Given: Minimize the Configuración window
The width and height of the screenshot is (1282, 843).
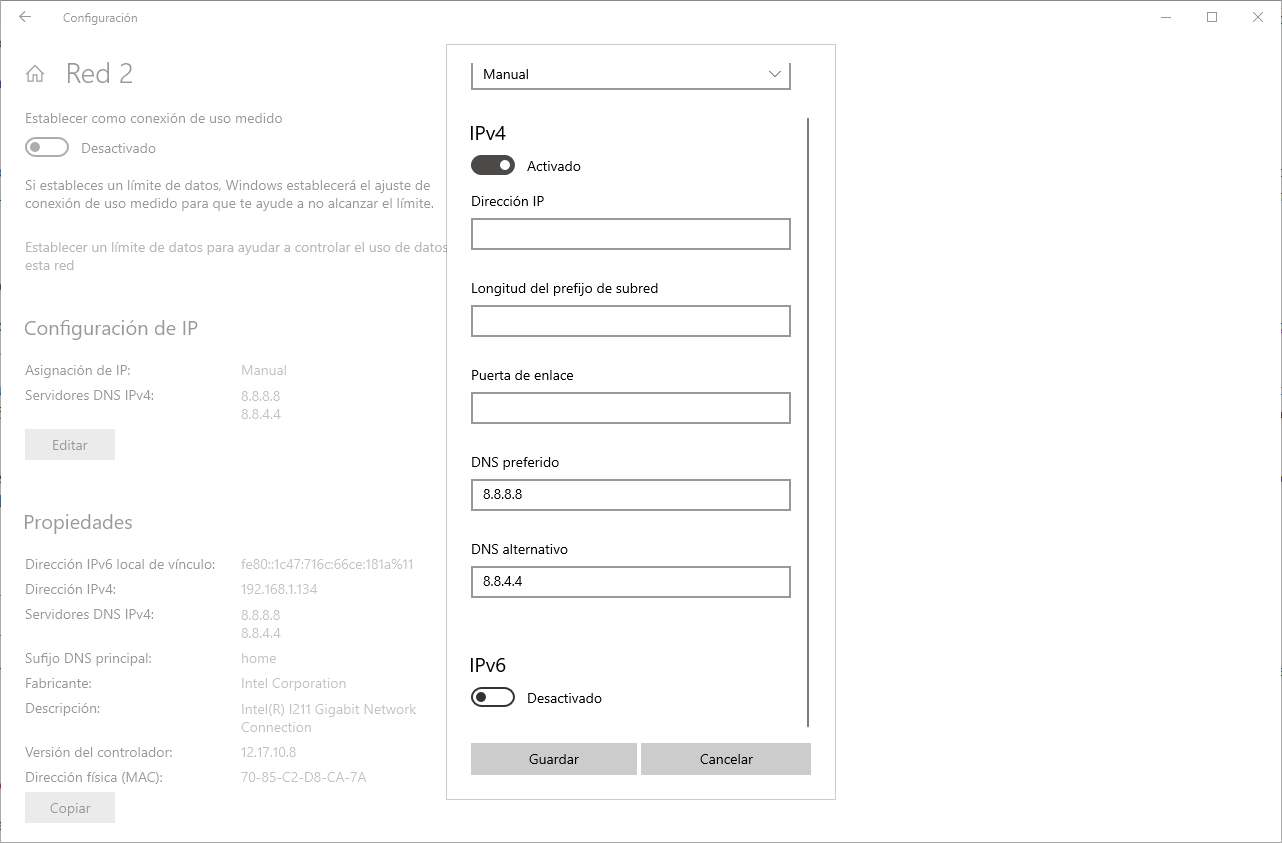Looking at the screenshot, I should [1166, 17].
